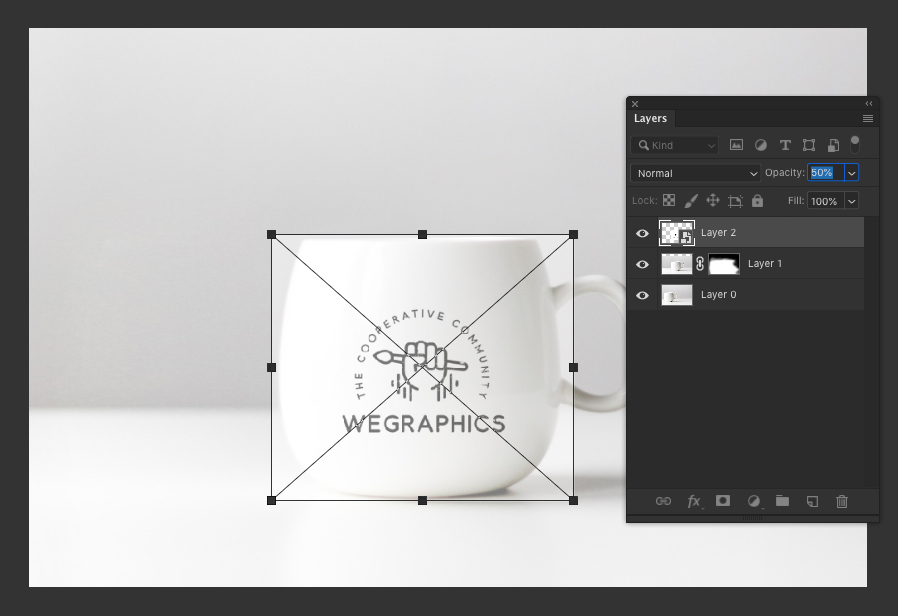
Task: Click the fist-and-brush emblem on the mug
Action: [420, 371]
